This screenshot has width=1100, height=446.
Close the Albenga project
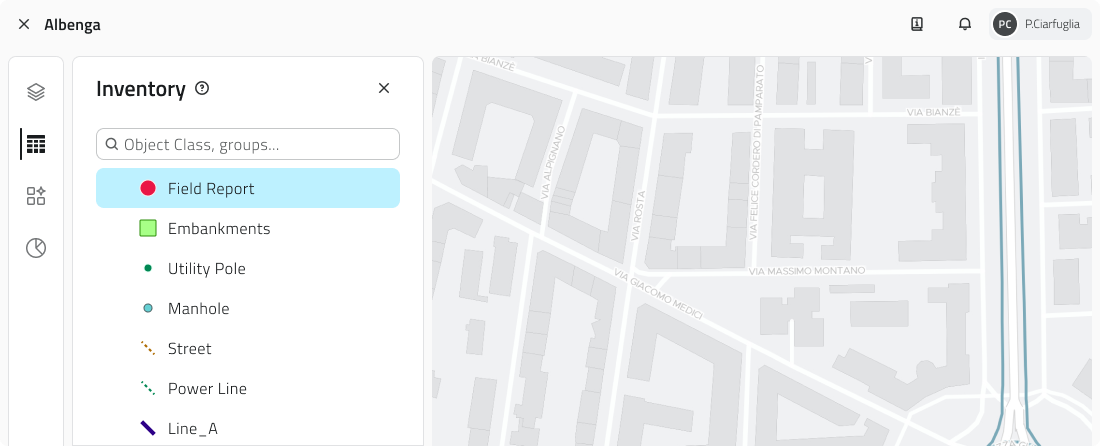(x=24, y=24)
